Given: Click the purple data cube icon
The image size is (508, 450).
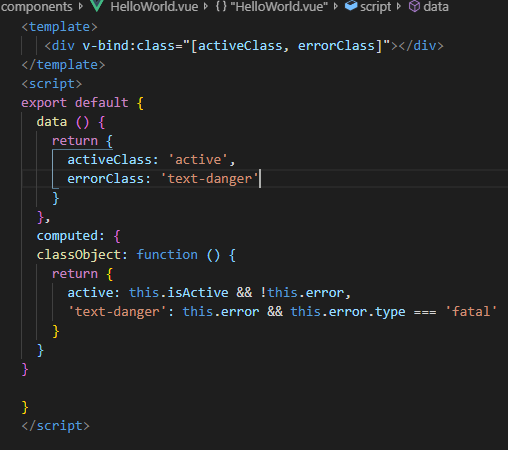Looking at the screenshot, I should click(414, 6).
